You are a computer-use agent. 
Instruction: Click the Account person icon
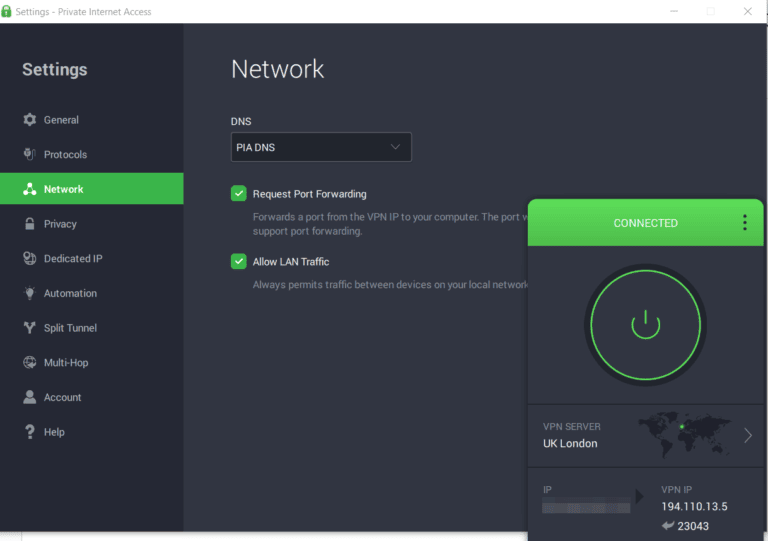29,397
